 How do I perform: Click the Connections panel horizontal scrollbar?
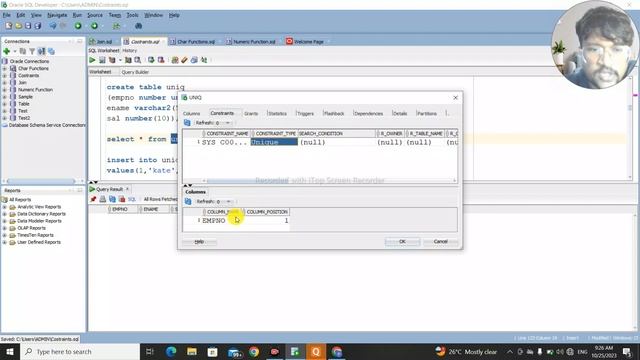point(42,181)
